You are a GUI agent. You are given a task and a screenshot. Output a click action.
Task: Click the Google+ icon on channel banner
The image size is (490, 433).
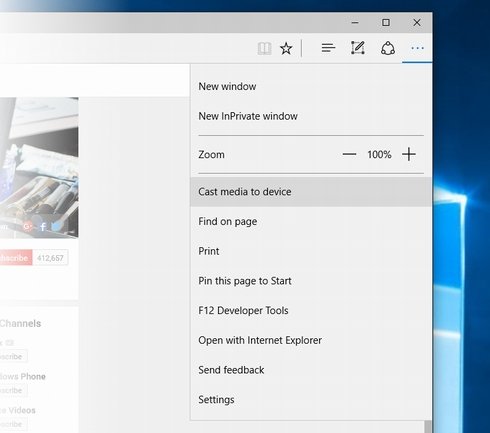coord(28,226)
